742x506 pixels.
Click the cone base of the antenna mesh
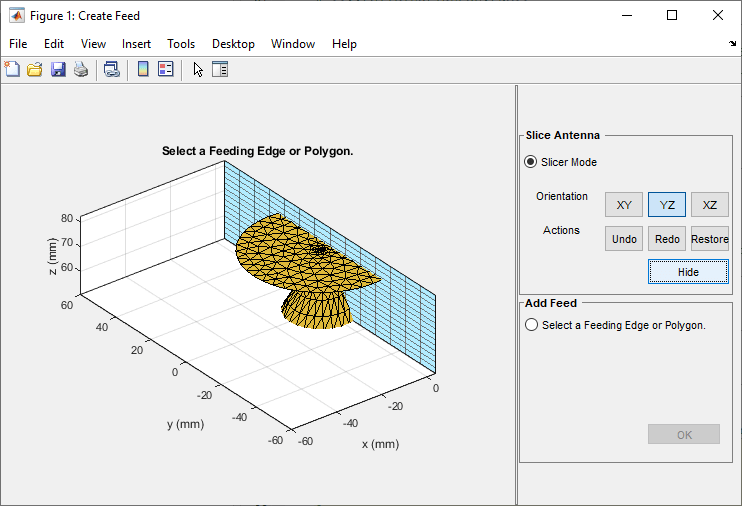(x=316, y=310)
